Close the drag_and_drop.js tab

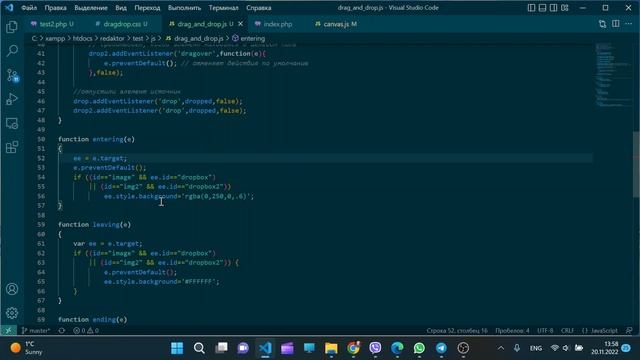click(240, 24)
